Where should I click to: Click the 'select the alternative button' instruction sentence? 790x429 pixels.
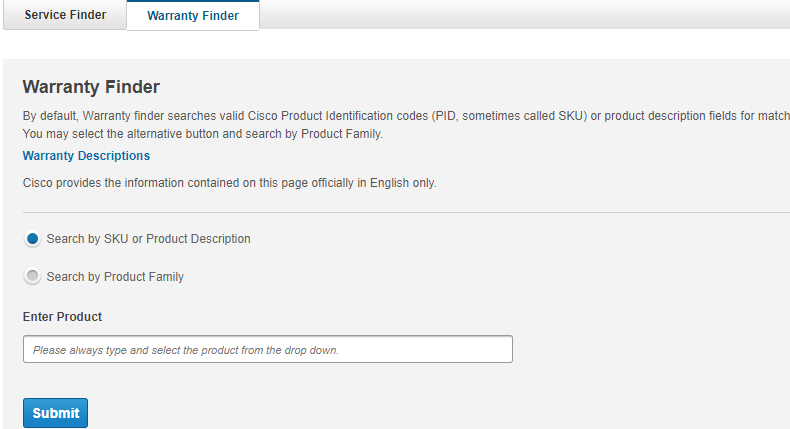click(202, 133)
